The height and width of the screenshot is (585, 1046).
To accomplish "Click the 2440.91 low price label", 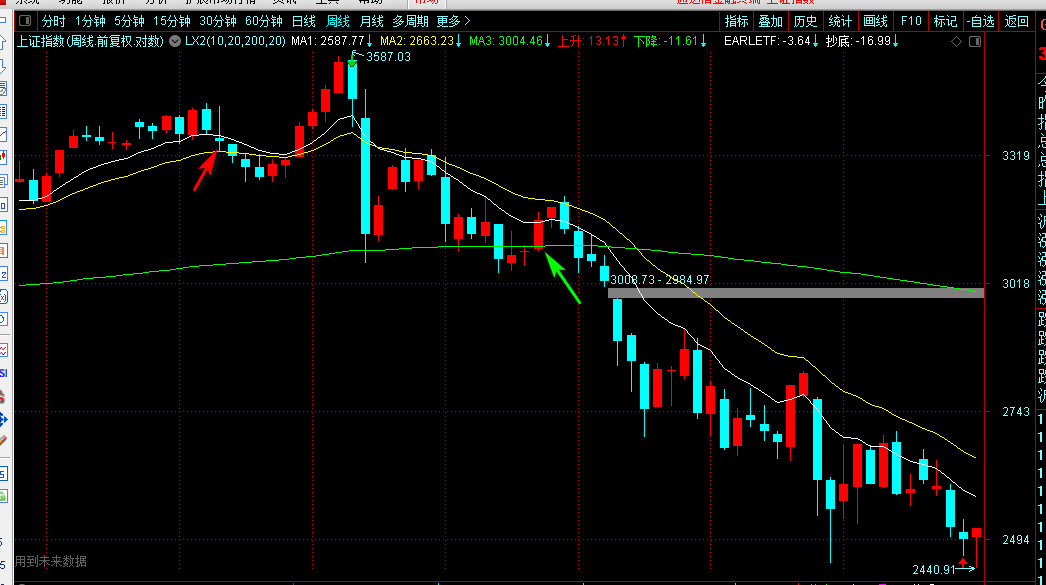I will [934, 570].
